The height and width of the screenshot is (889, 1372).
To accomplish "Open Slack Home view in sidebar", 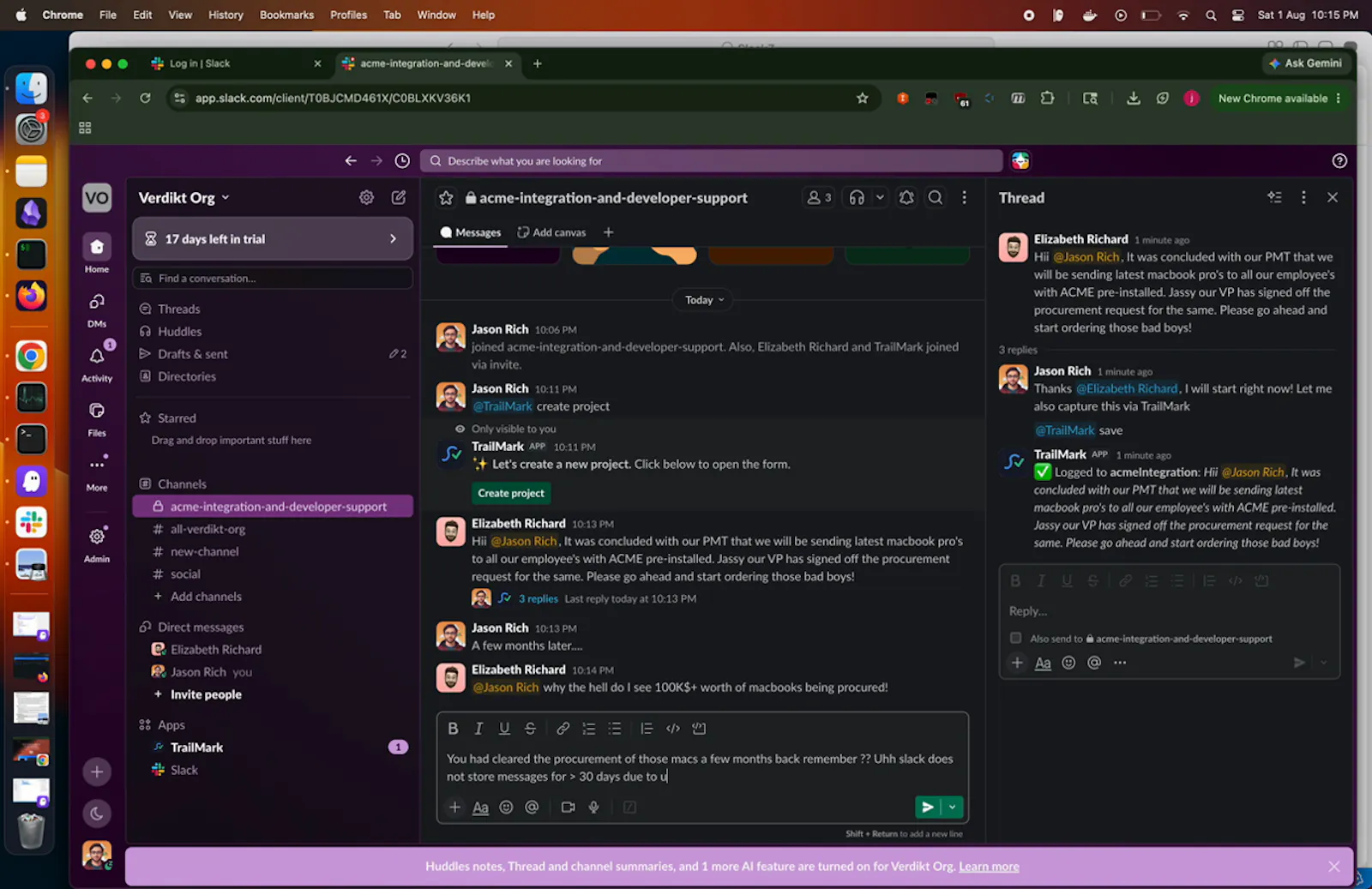I will [x=97, y=254].
